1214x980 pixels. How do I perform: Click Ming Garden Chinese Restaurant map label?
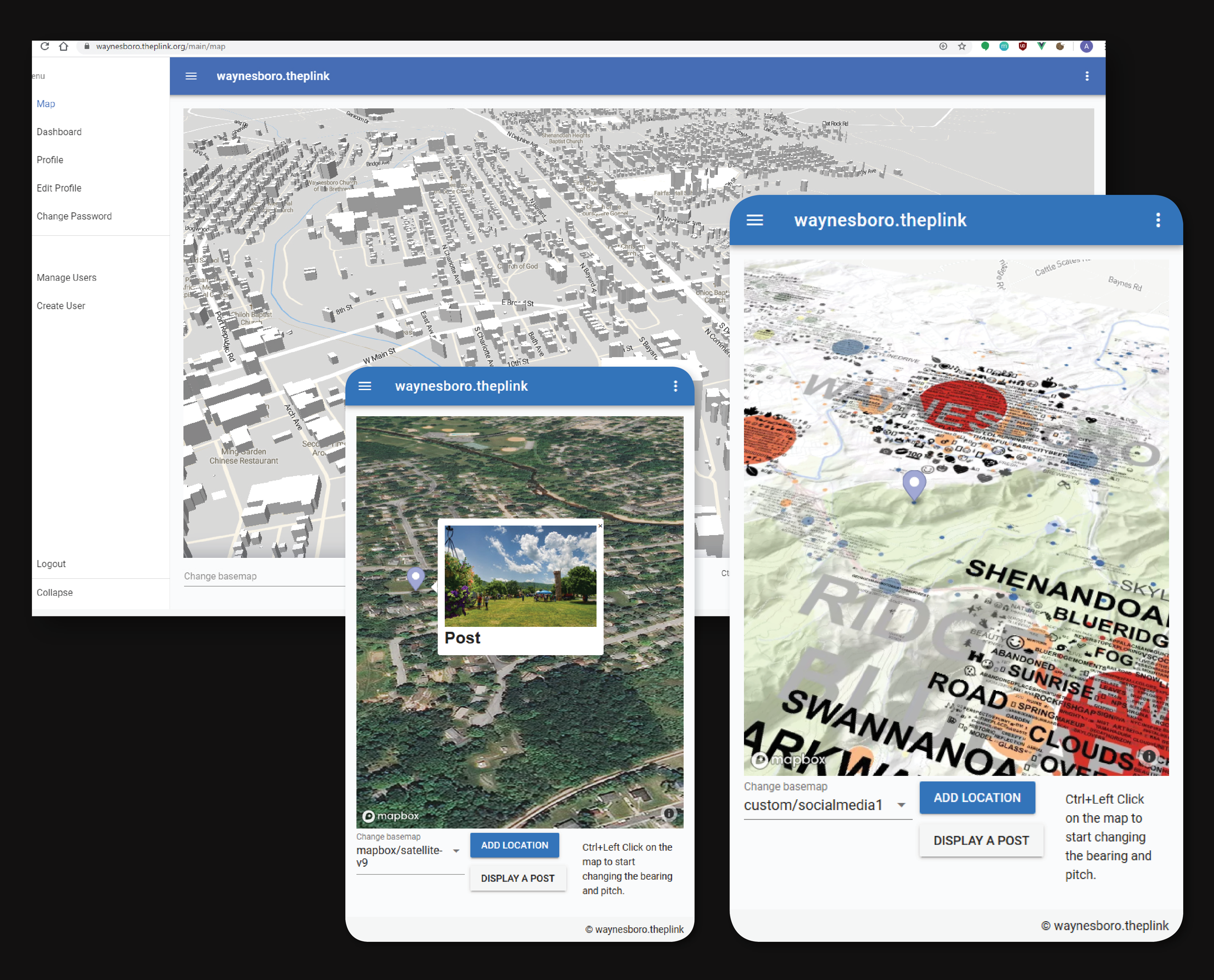244,456
